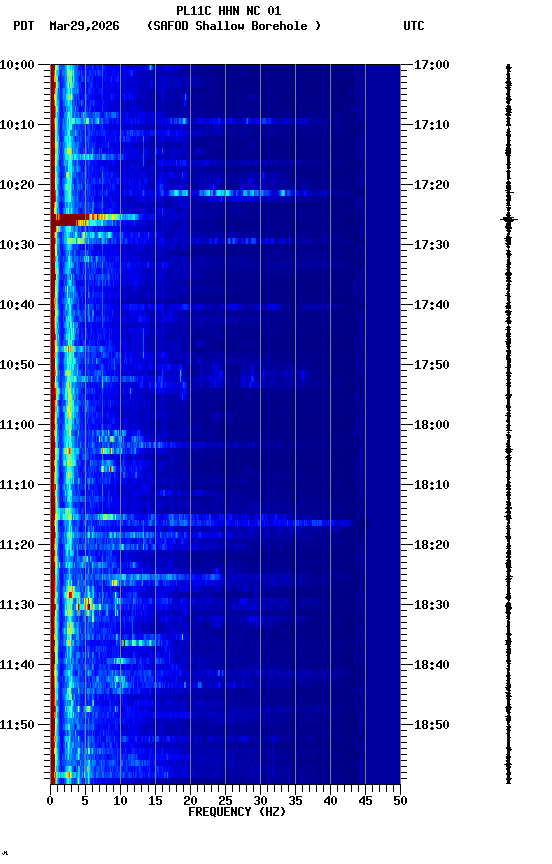Click the 17:10 UTC time label
552x864 pixels.
[432, 125]
